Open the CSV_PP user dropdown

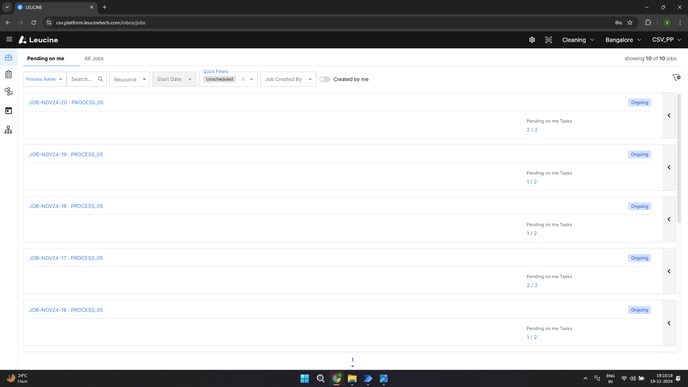666,40
